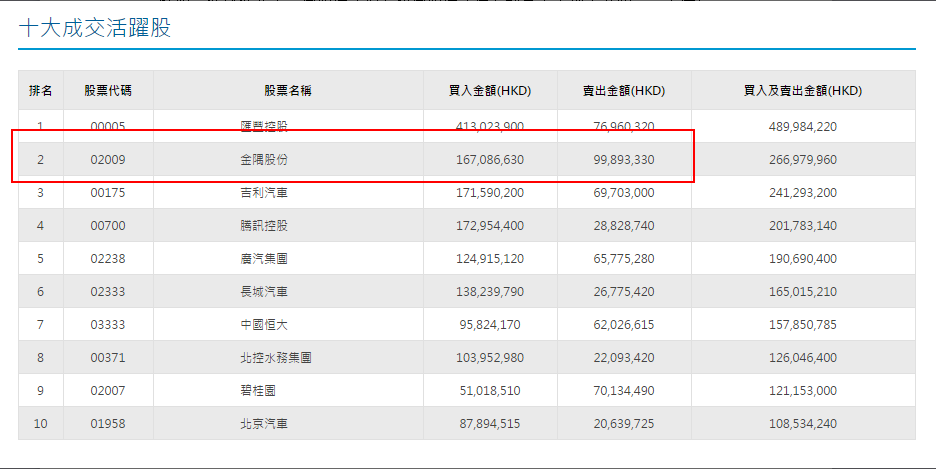Select stock name 吉利汽車
936x469 pixels.
click(x=264, y=193)
